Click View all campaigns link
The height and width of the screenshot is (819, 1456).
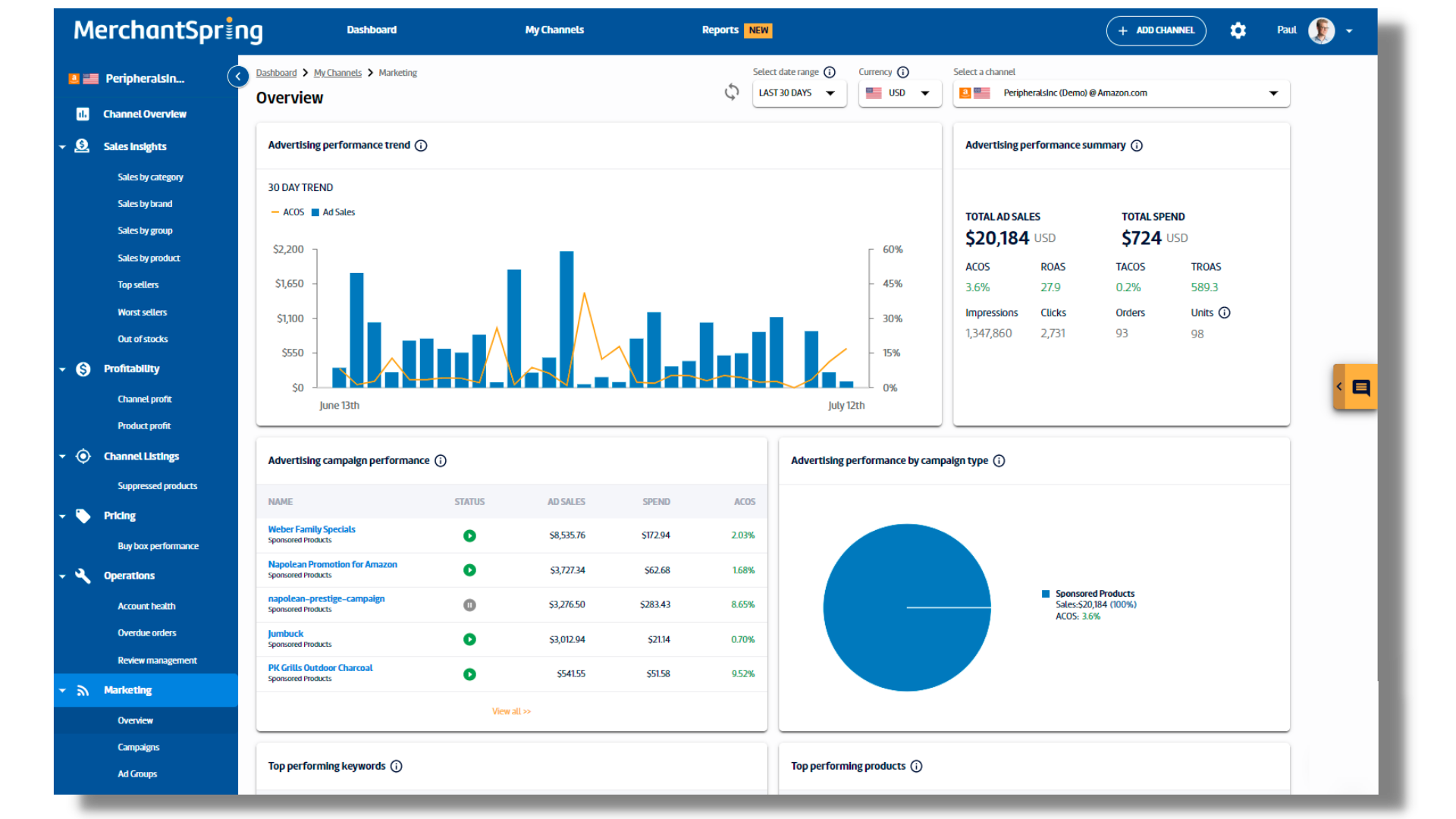click(x=511, y=711)
